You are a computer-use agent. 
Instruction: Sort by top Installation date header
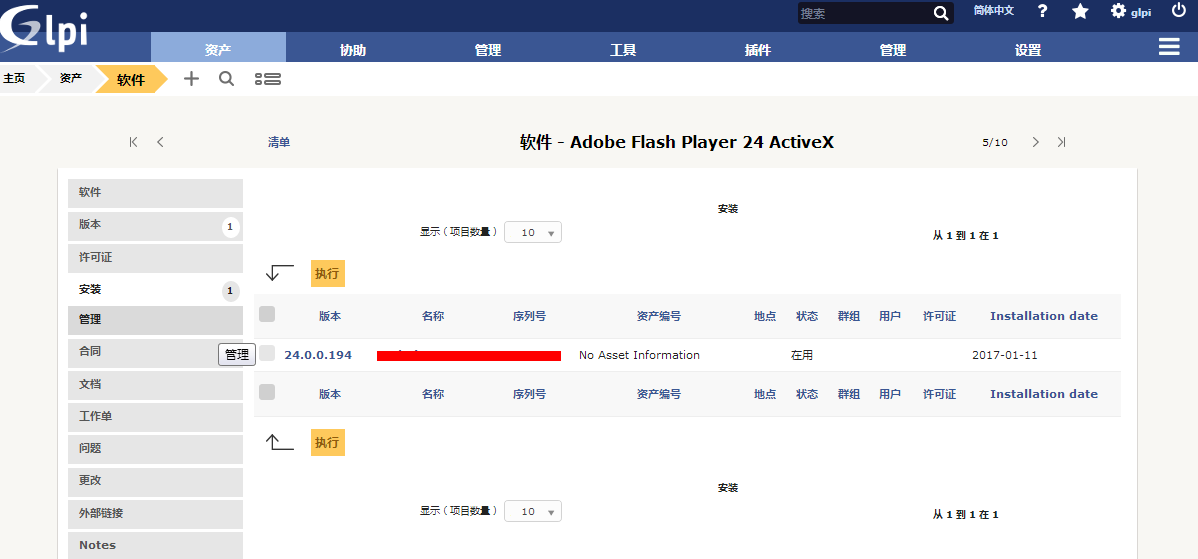pyautogui.click(x=1044, y=316)
